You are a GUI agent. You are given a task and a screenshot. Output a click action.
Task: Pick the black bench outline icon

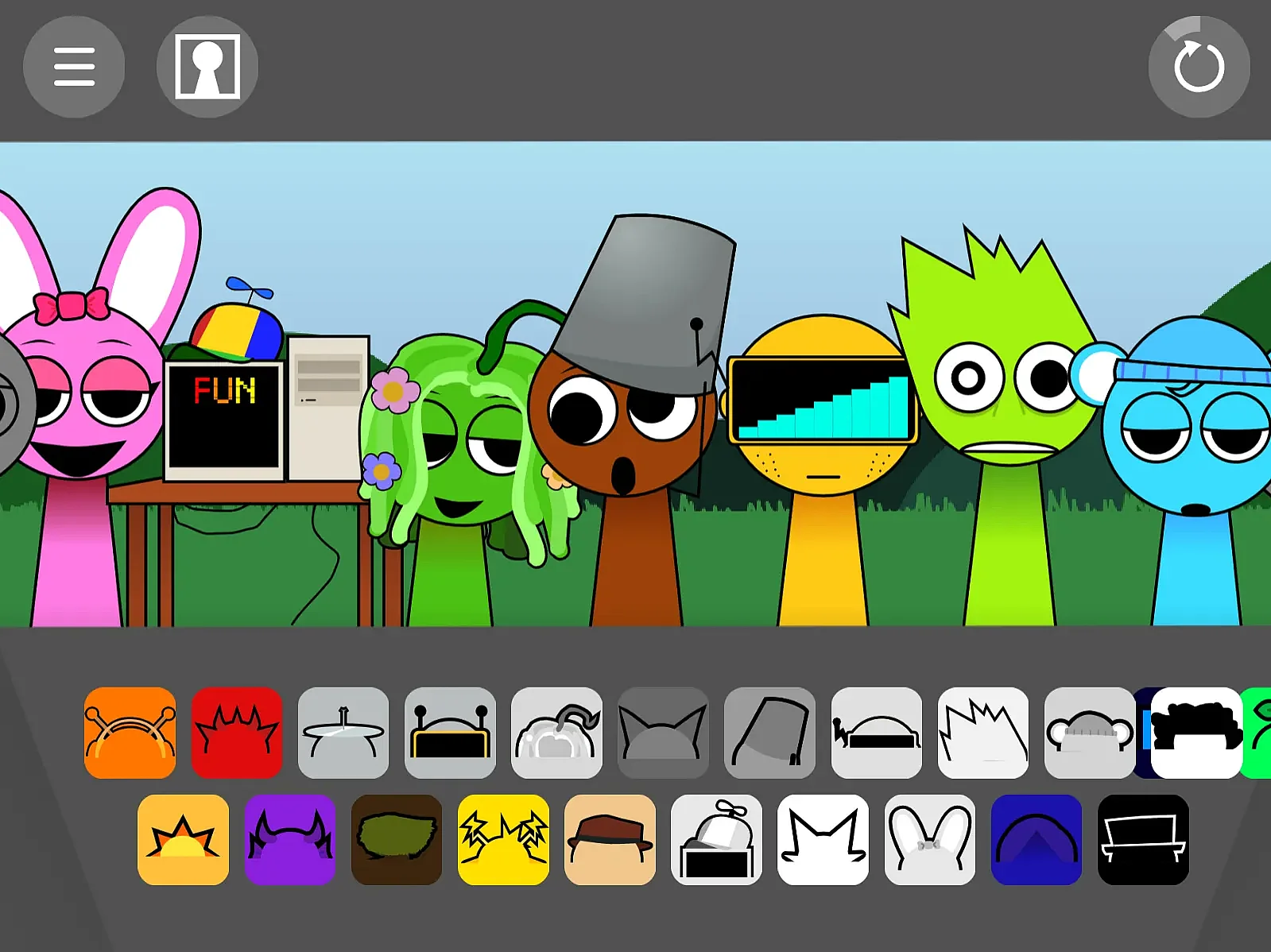point(1143,840)
